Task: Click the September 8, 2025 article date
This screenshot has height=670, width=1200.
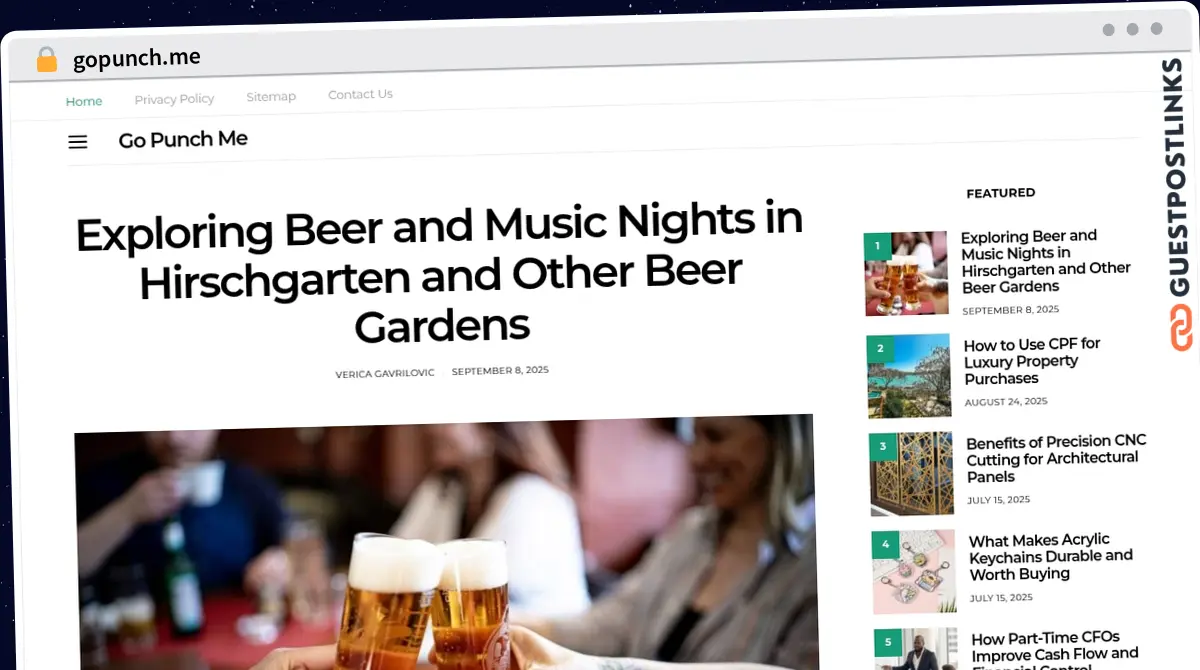Action: (x=500, y=371)
